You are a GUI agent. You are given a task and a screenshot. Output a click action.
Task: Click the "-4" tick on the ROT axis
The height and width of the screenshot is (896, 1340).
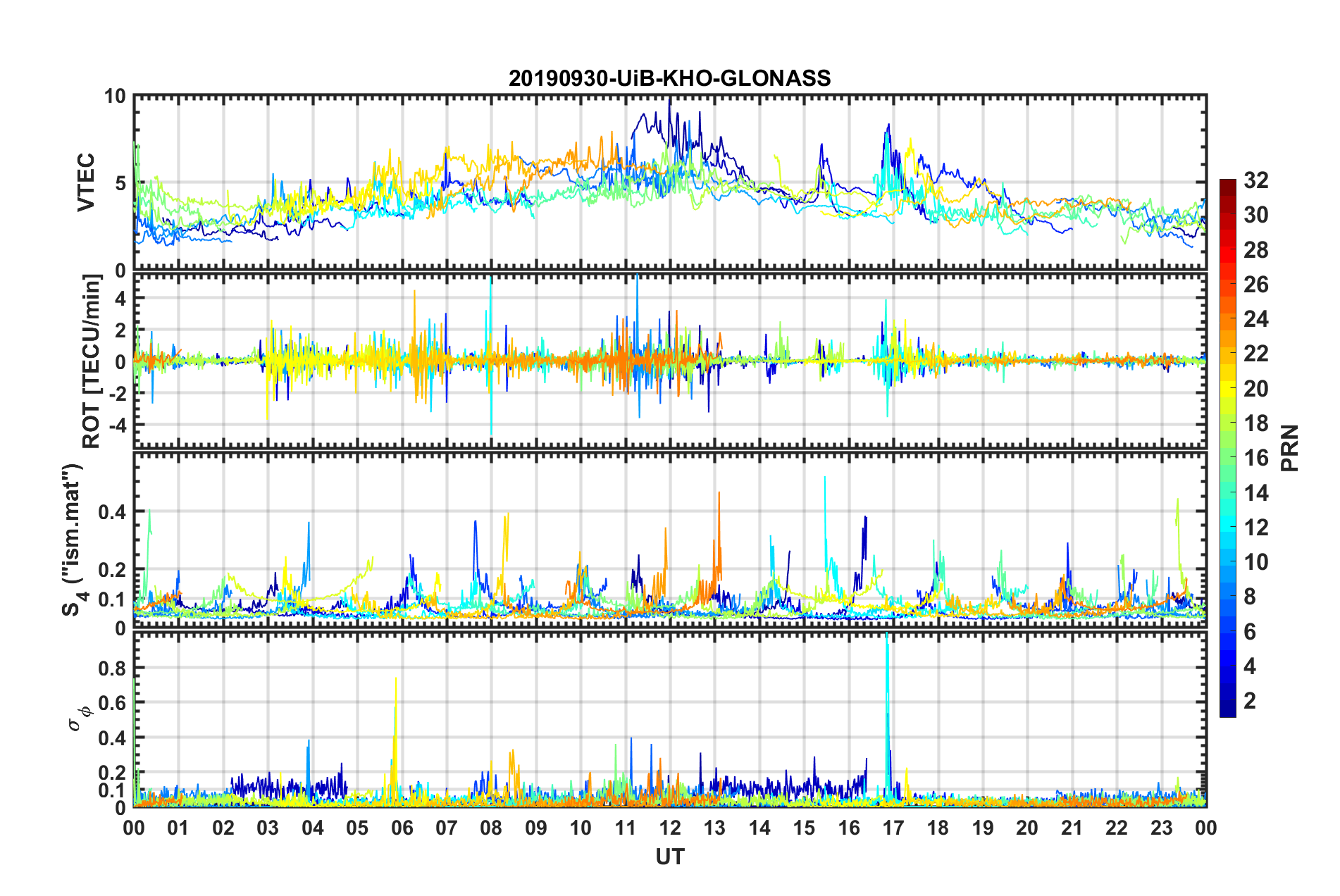pos(116,425)
